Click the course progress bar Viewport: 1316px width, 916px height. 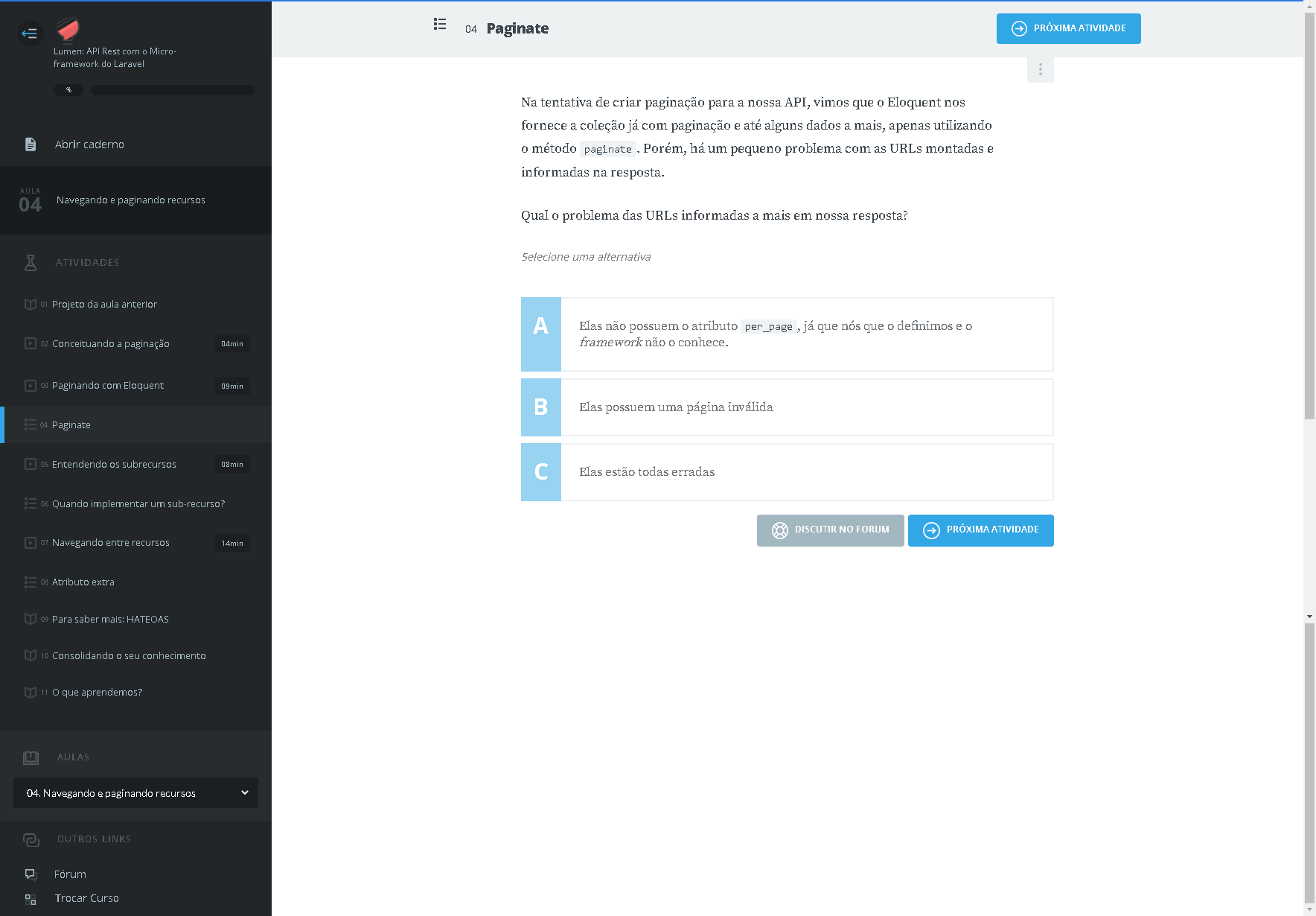173,90
